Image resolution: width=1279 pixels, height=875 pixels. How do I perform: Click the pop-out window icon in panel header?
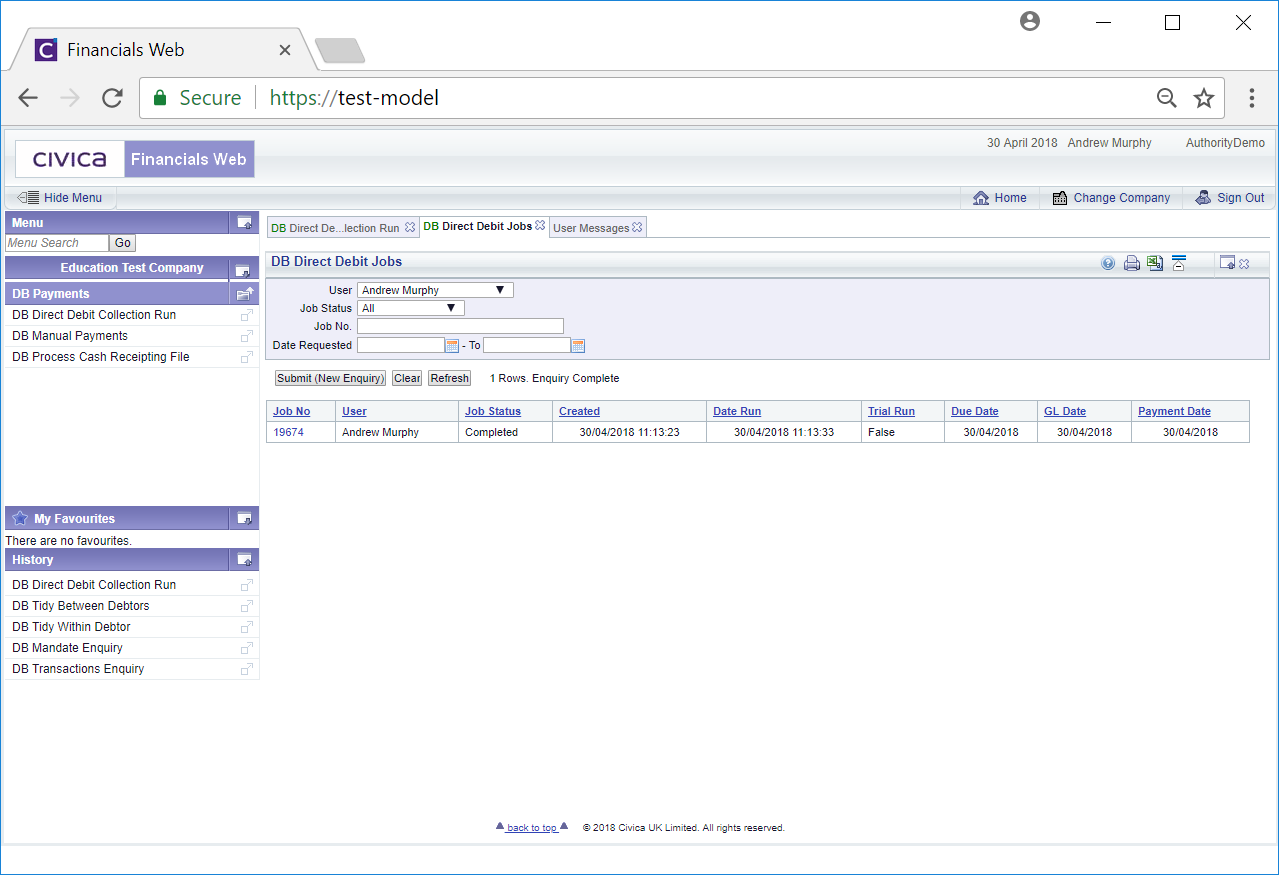(x=1227, y=263)
